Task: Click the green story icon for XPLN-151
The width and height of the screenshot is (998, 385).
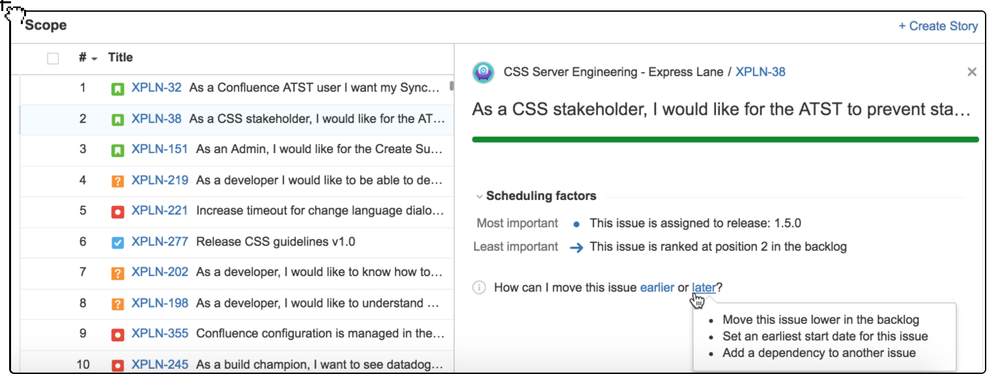Action: click(x=117, y=150)
